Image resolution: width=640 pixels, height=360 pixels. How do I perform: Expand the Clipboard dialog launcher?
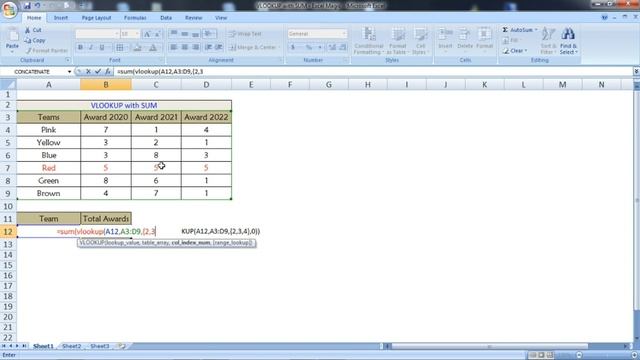[x=68, y=60]
